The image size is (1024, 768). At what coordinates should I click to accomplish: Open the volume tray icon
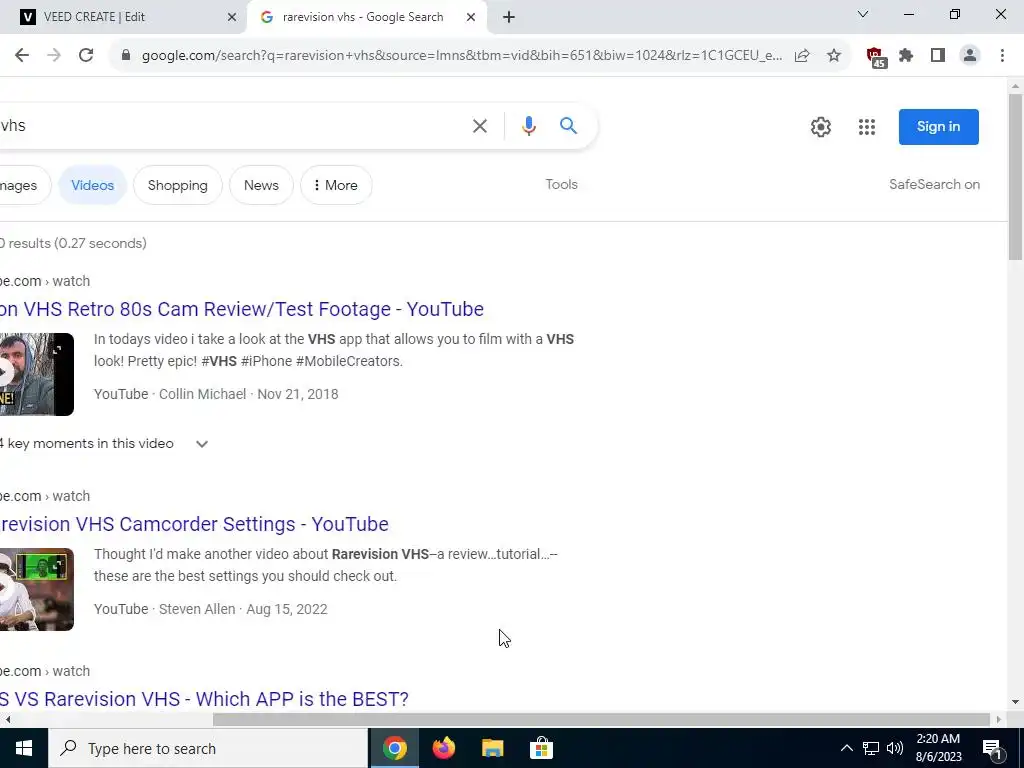(895, 748)
